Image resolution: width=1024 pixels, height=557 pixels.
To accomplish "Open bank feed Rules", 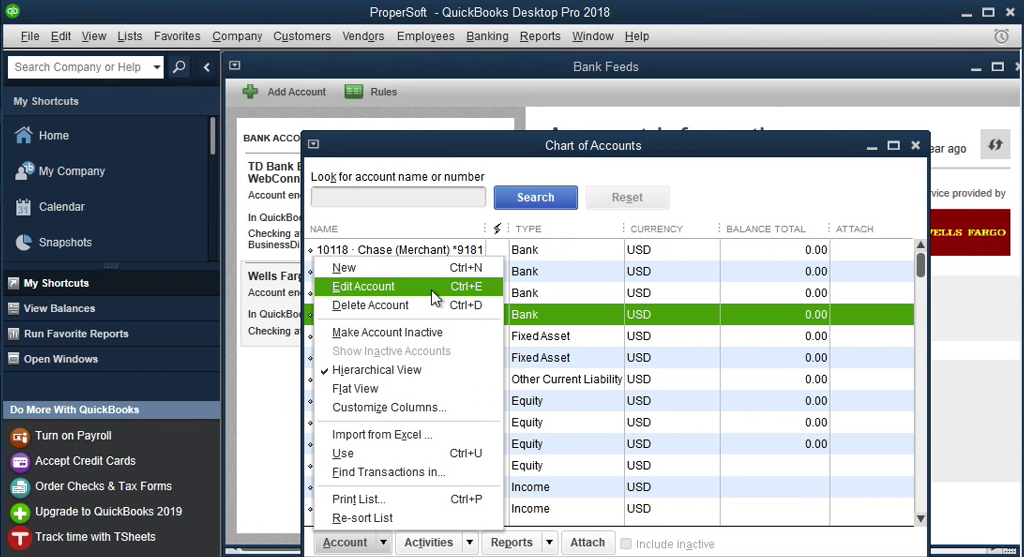I will point(371,91).
